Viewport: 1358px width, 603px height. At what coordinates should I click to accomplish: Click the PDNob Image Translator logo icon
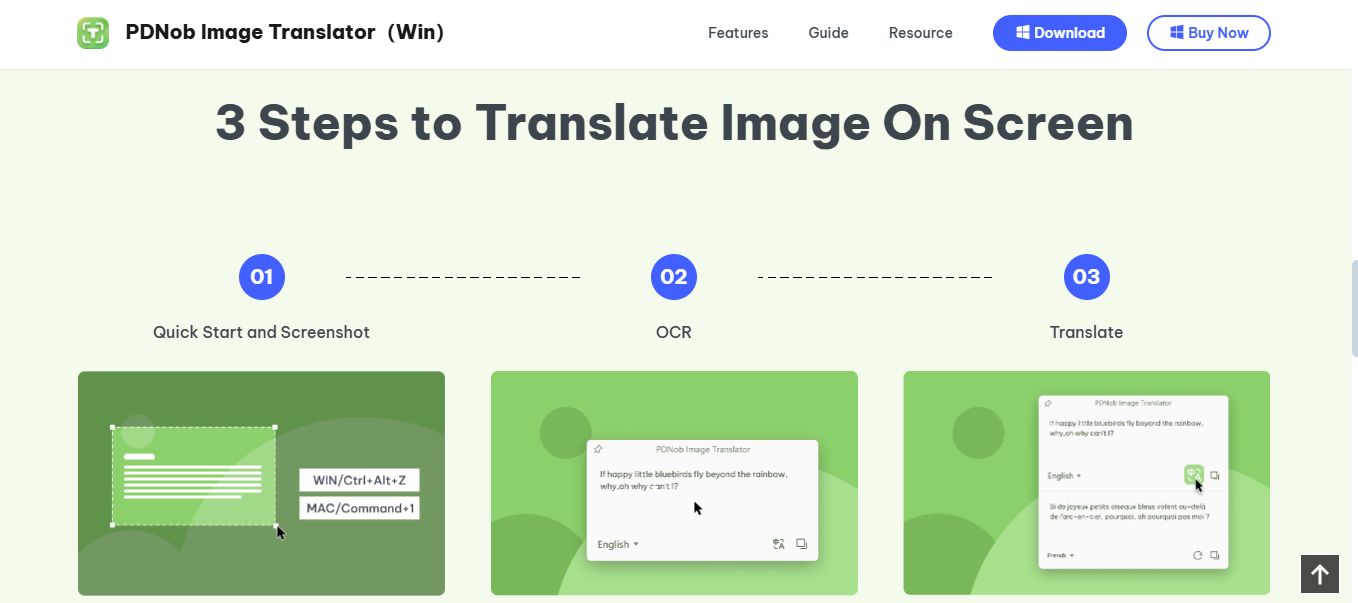(x=93, y=32)
